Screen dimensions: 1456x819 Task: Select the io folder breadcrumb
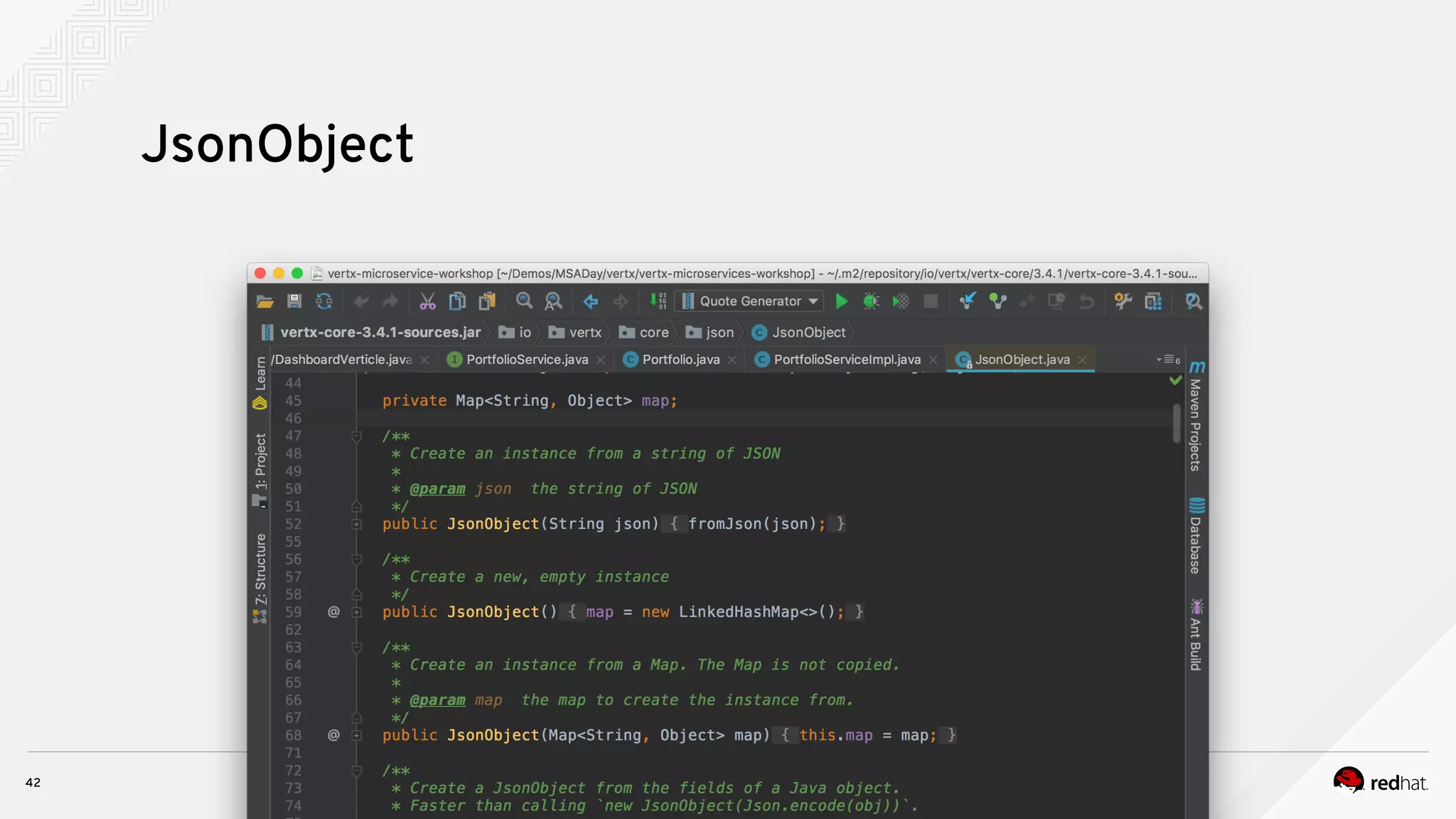(515, 332)
